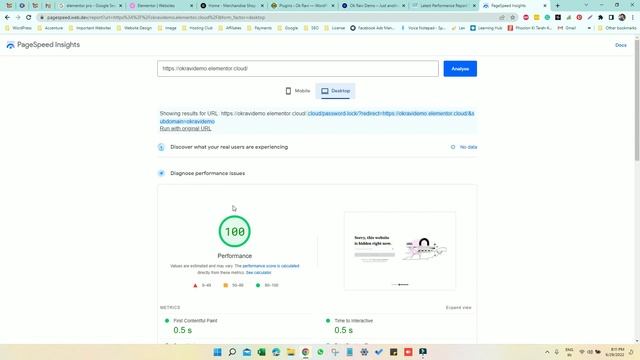Click the blue checkmark To Do taskbar icon
640x360 pixels.
click(x=379, y=352)
